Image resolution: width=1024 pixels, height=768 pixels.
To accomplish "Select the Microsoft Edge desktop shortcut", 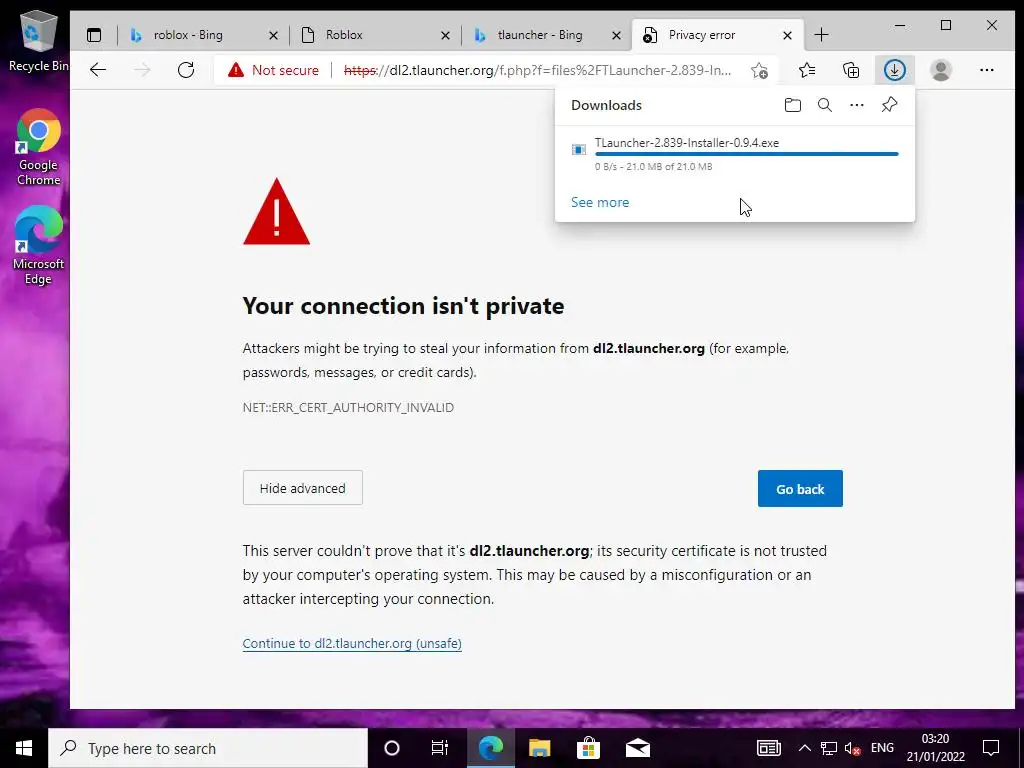I will [x=39, y=246].
